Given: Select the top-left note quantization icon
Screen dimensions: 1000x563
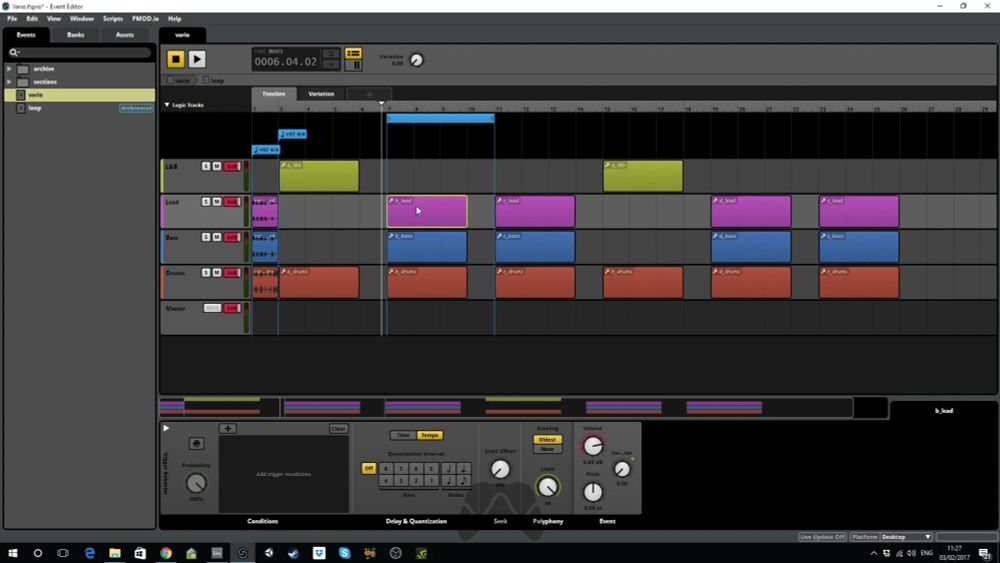Looking at the screenshot, I should pos(448,468).
